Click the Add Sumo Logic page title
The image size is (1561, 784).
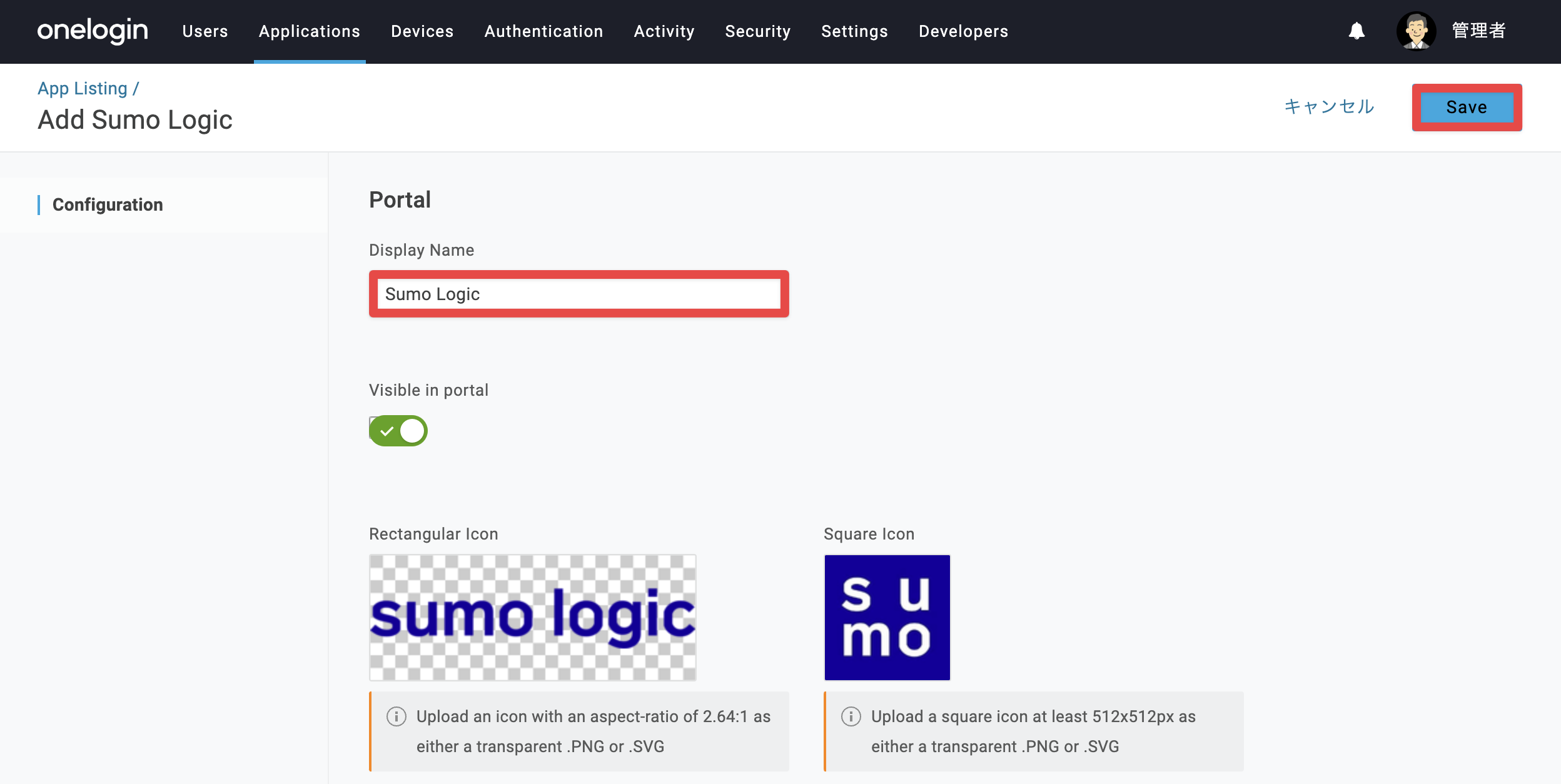point(135,119)
